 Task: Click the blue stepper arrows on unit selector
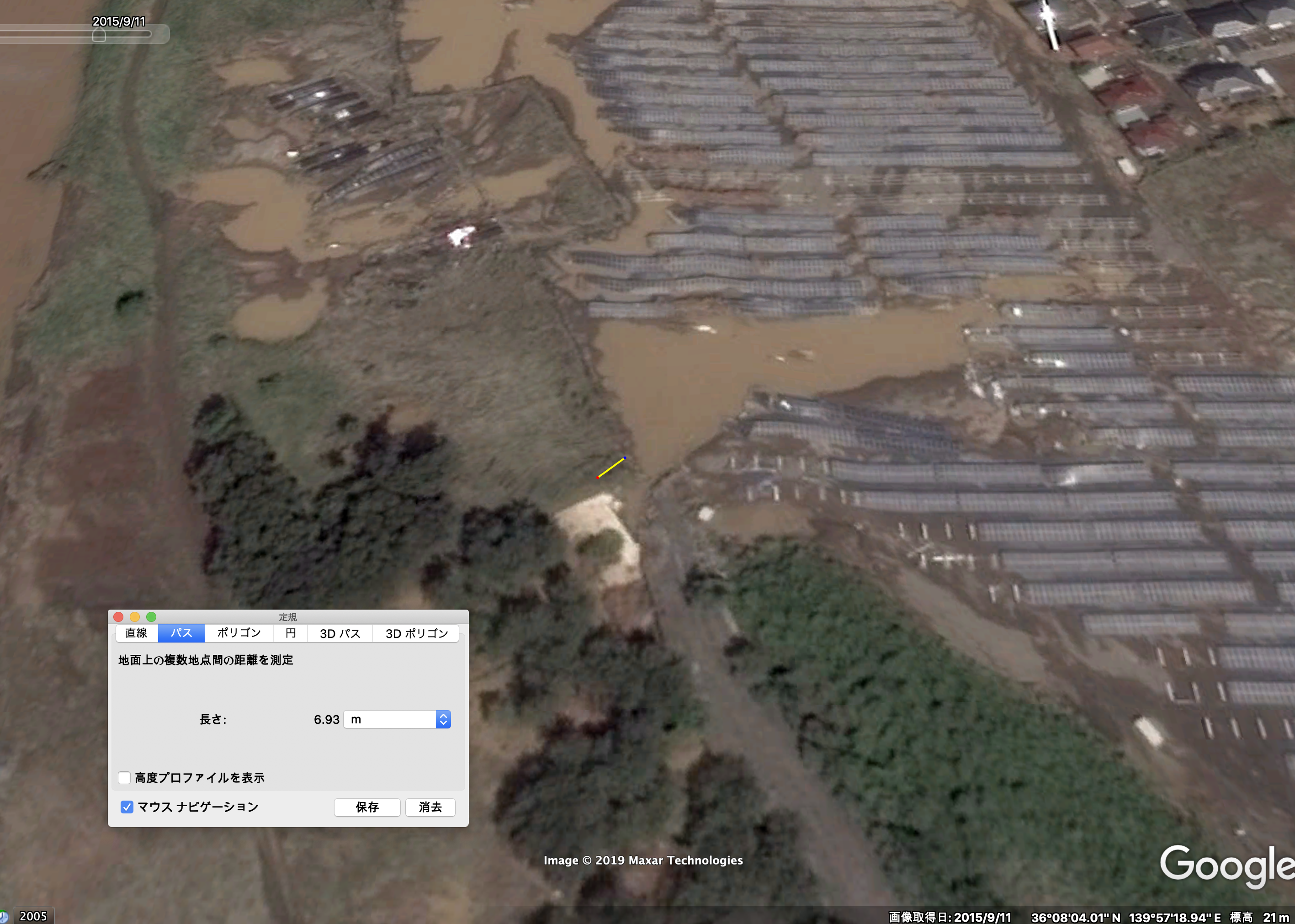point(443,719)
